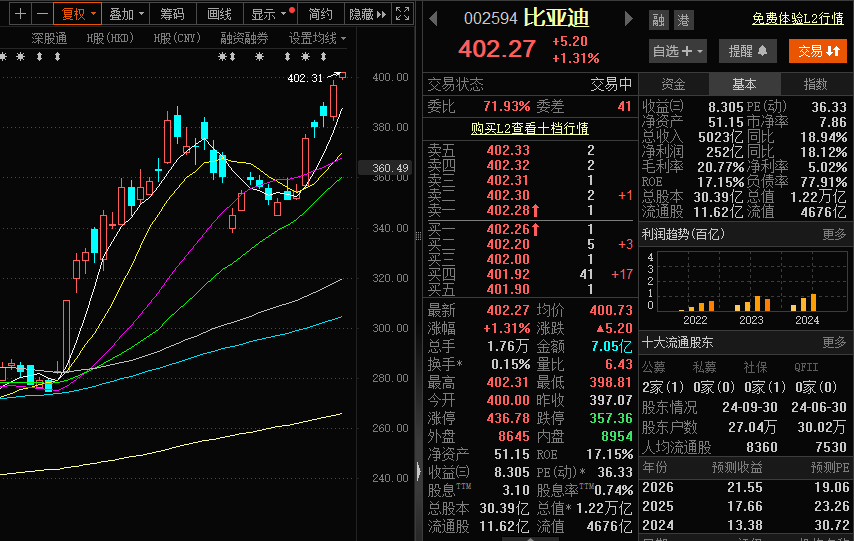Click 购买L2查看十档行情 link
The image size is (854, 541).
[x=529, y=128]
